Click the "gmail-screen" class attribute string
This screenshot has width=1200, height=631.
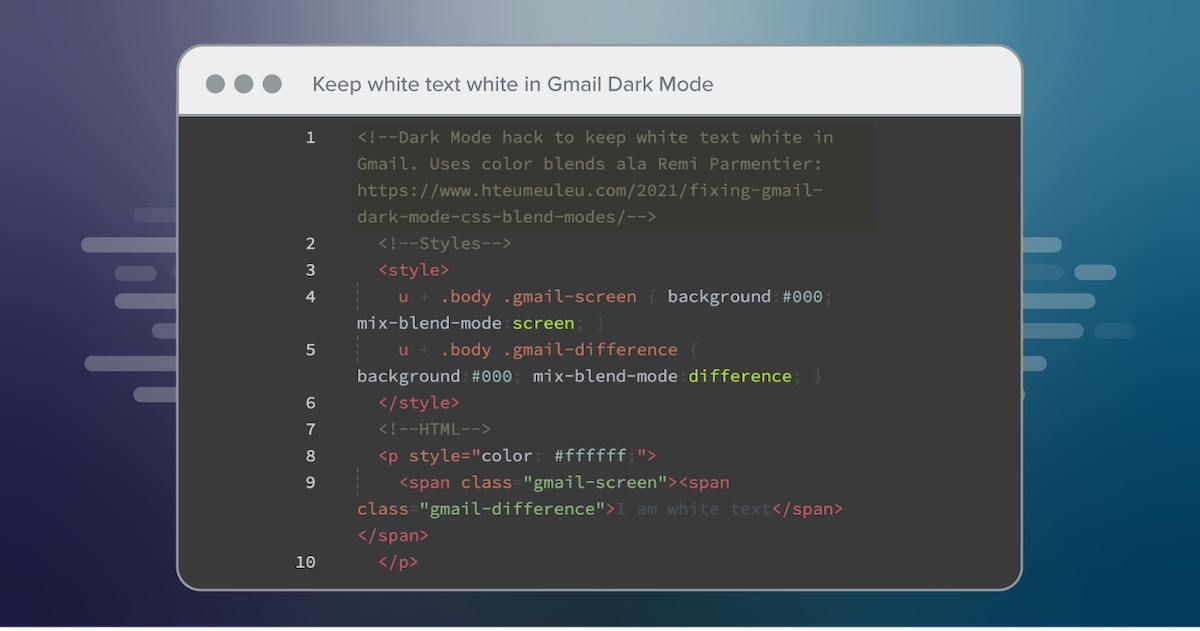pos(595,482)
